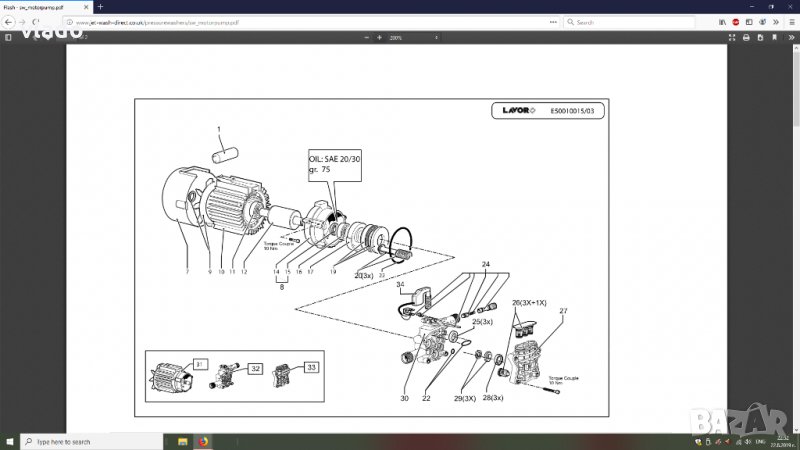Open the Firefox library icon
Viewport: 800px width, 450px height.
(x=723, y=21)
